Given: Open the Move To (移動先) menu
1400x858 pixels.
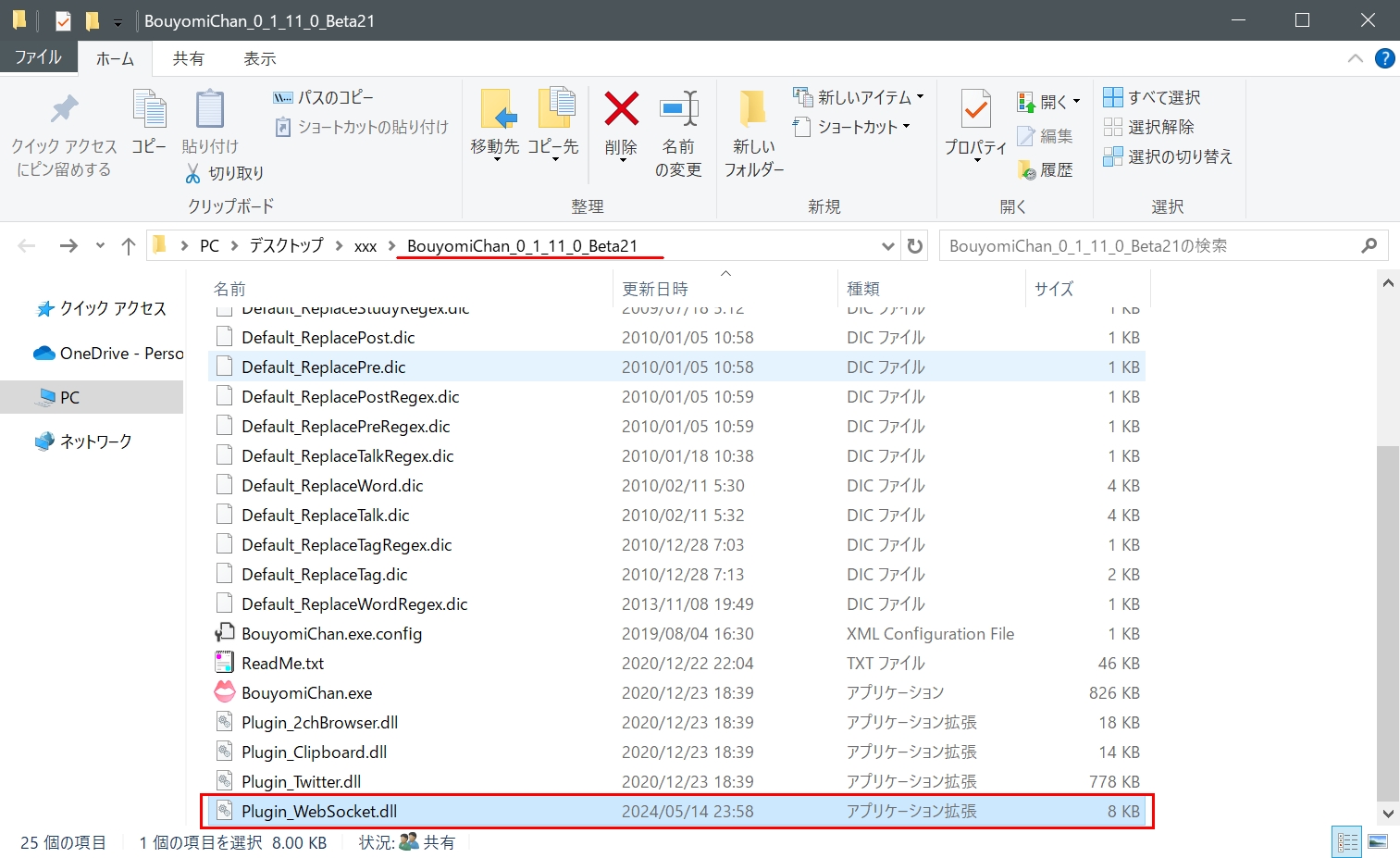Looking at the screenshot, I should [x=496, y=125].
